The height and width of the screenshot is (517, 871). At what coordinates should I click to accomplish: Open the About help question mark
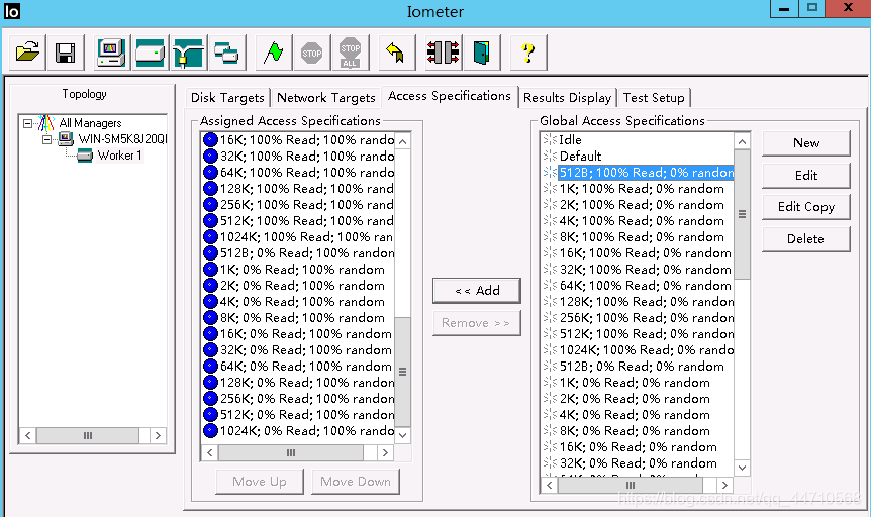pyautogui.click(x=528, y=53)
